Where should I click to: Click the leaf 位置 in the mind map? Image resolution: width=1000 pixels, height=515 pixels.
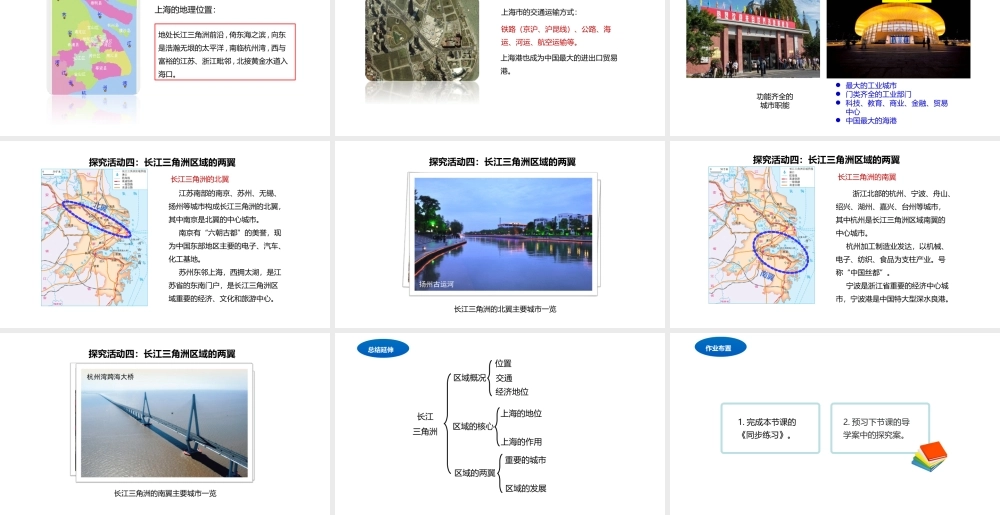[x=503, y=363]
